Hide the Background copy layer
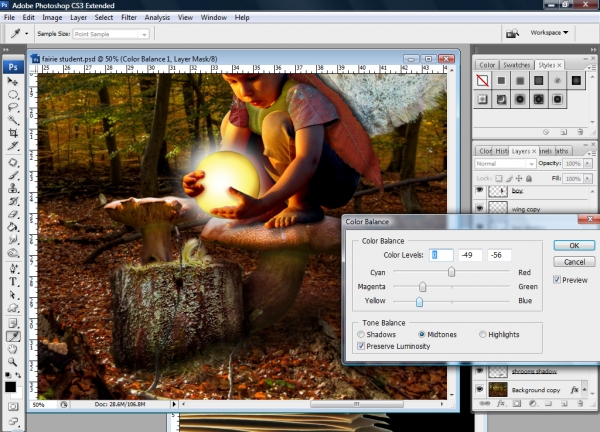This screenshot has width=600, height=432. [x=479, y=390]
